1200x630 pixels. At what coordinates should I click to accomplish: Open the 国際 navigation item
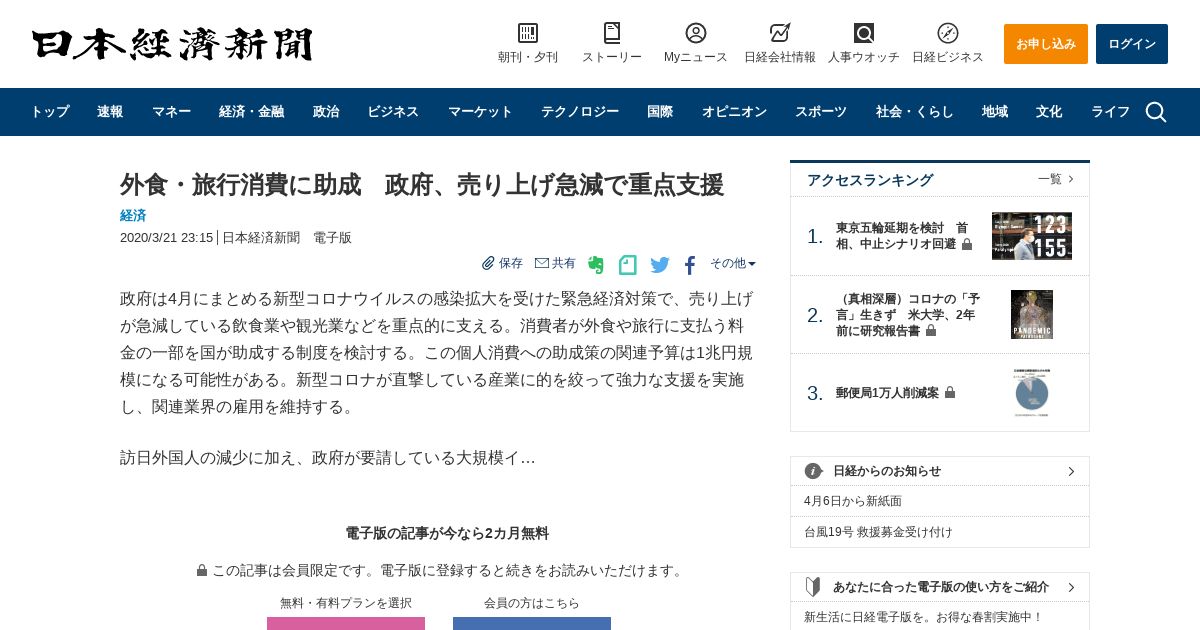click(x=660, y=112)
